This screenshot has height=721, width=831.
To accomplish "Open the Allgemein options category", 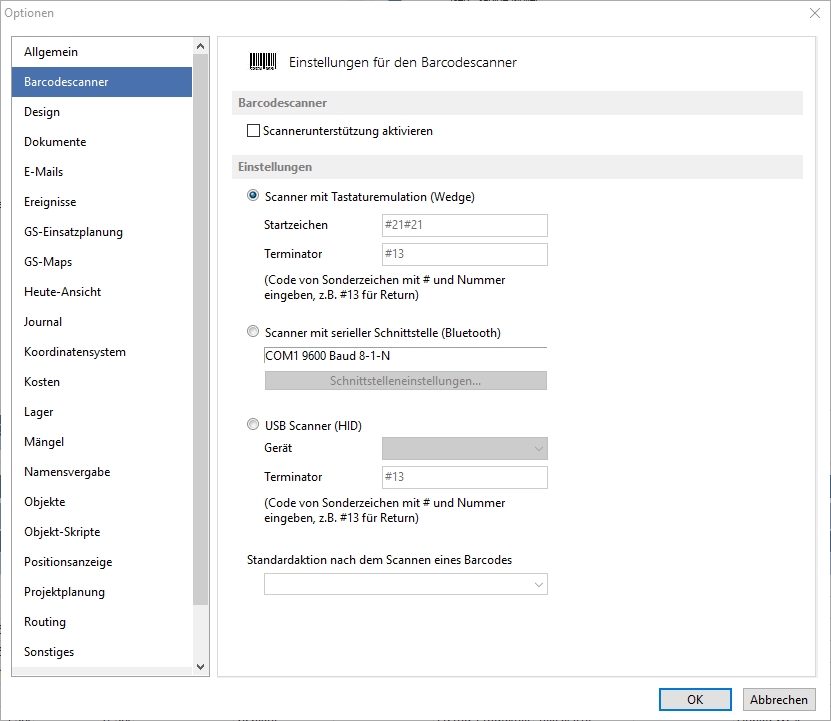I will coord(102,52).
